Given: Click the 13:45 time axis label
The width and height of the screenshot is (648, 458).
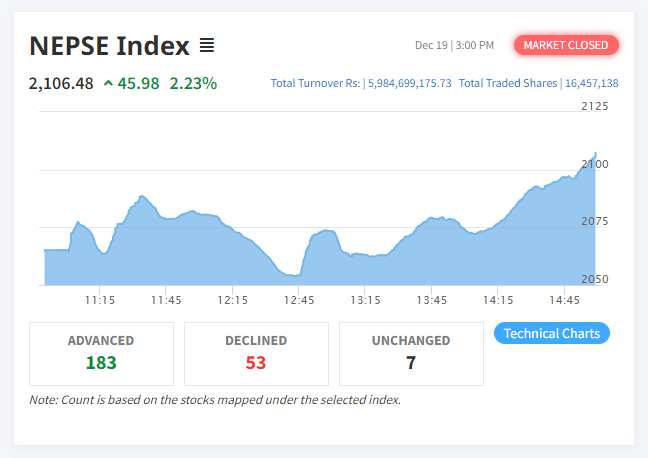Looking at the screenshot, I should coord(432,300).
